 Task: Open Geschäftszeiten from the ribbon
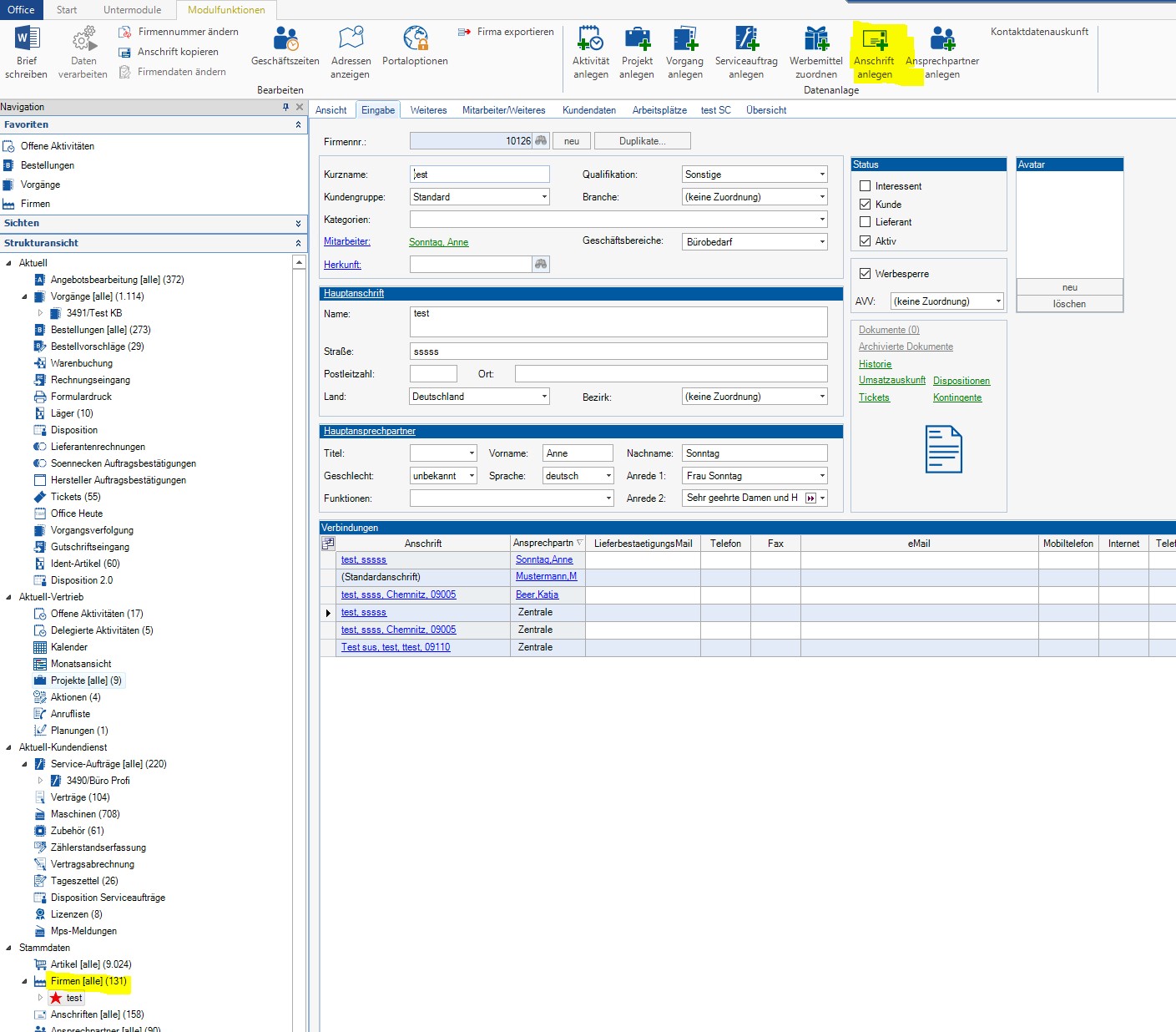285,38
